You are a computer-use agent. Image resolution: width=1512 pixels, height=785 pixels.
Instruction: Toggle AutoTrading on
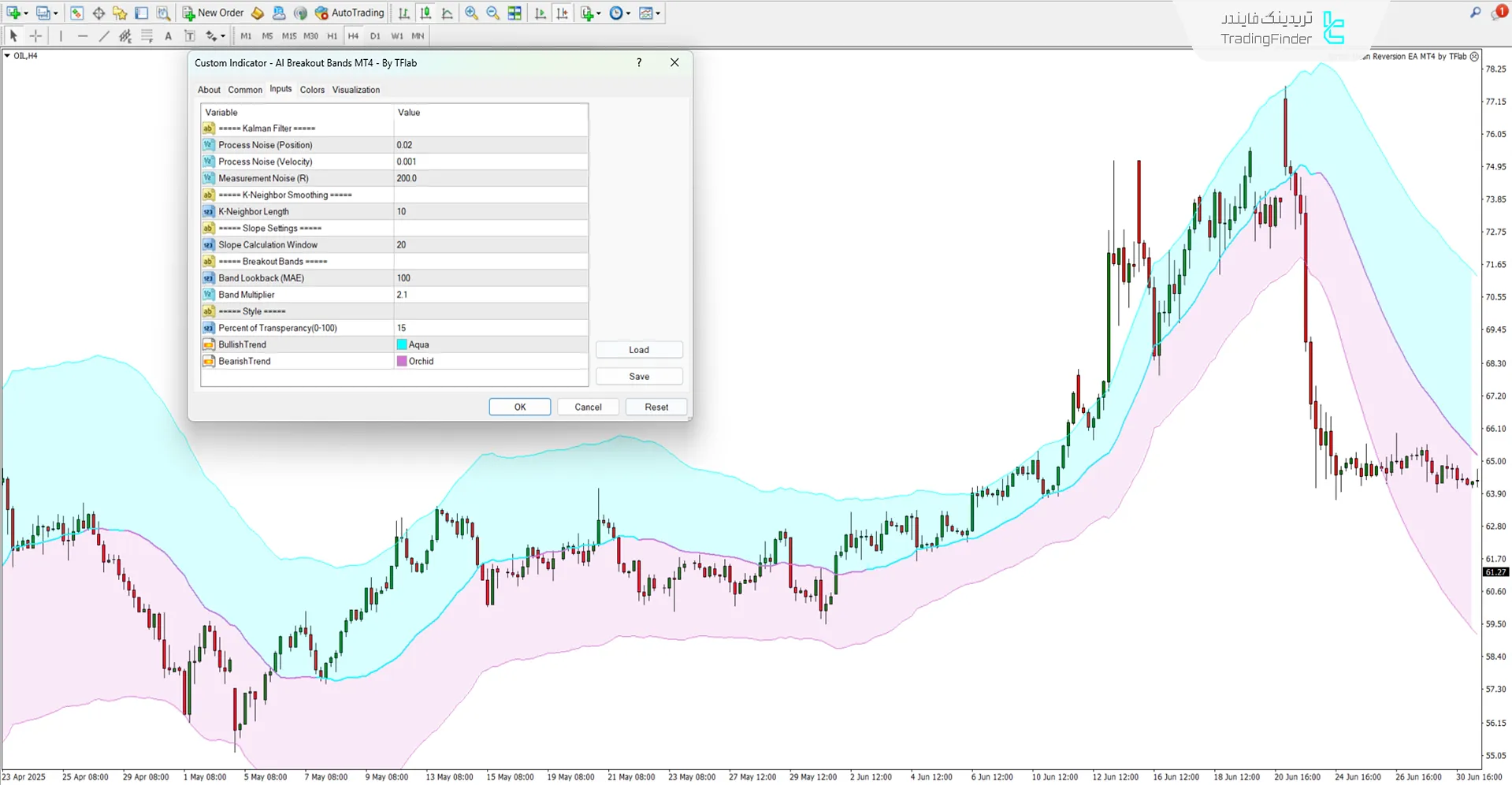point(349,13)
